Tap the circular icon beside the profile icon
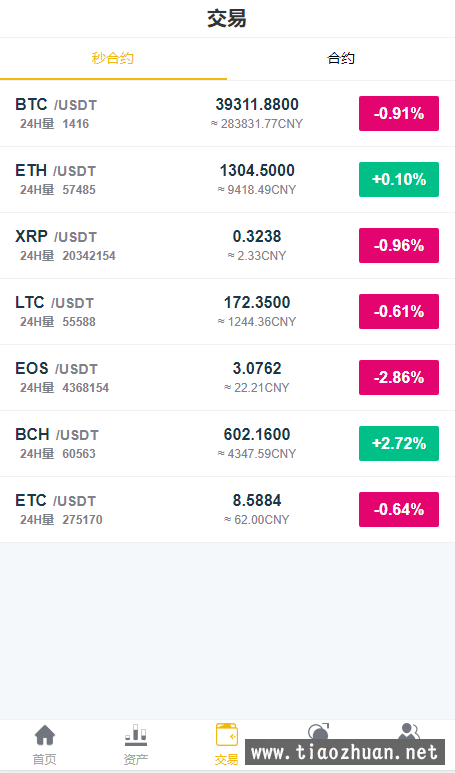 point(318,731)
